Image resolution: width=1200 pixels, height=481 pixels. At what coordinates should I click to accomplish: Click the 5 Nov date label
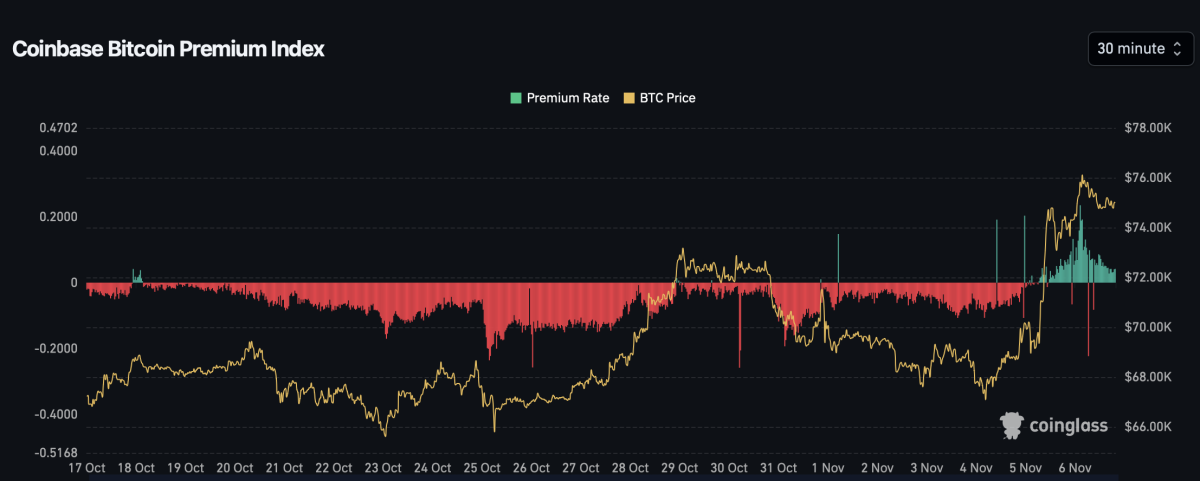(1025, 467)
